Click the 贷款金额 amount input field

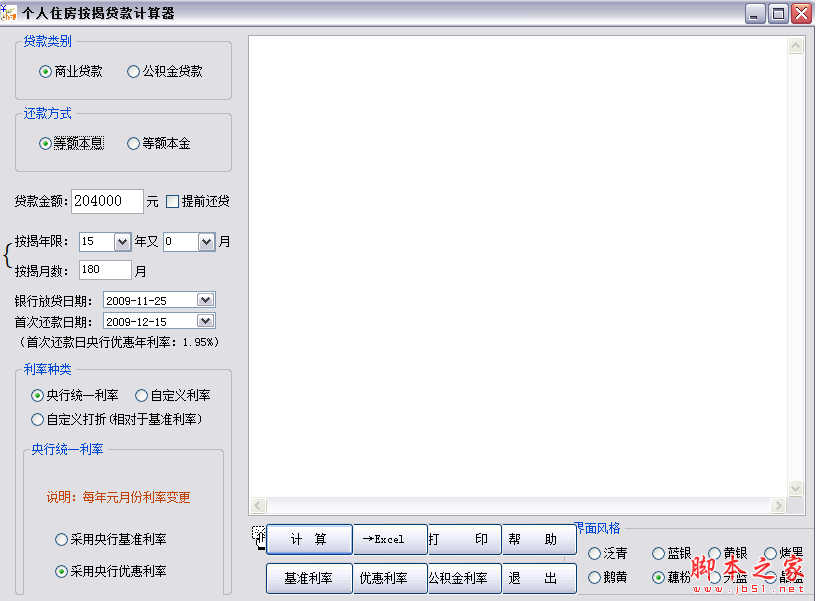pyautogui.click(x=106, y=201)
